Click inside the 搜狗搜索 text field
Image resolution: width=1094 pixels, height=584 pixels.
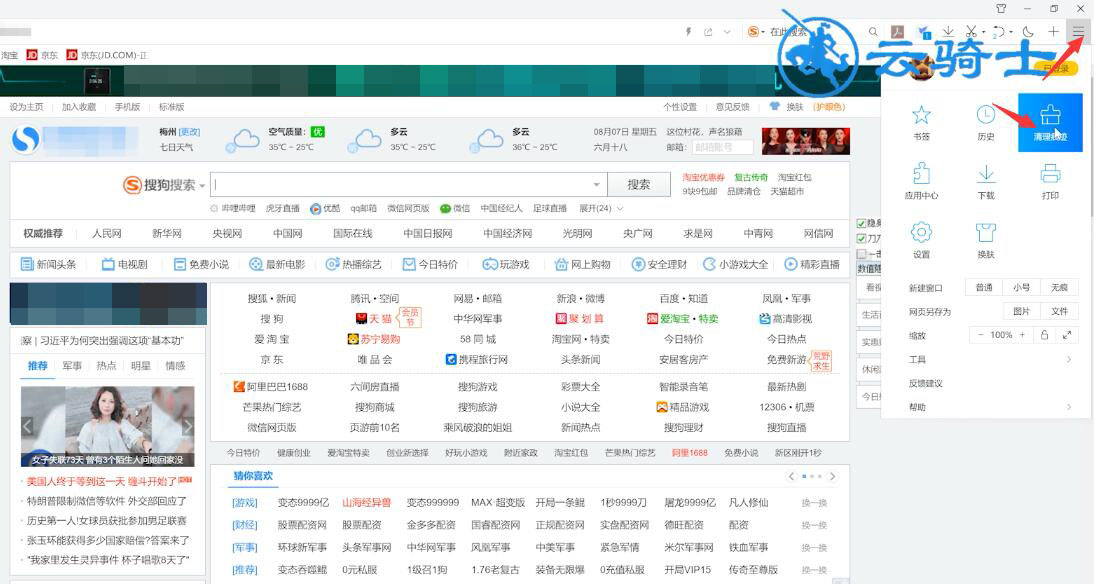tap(408, 184)
